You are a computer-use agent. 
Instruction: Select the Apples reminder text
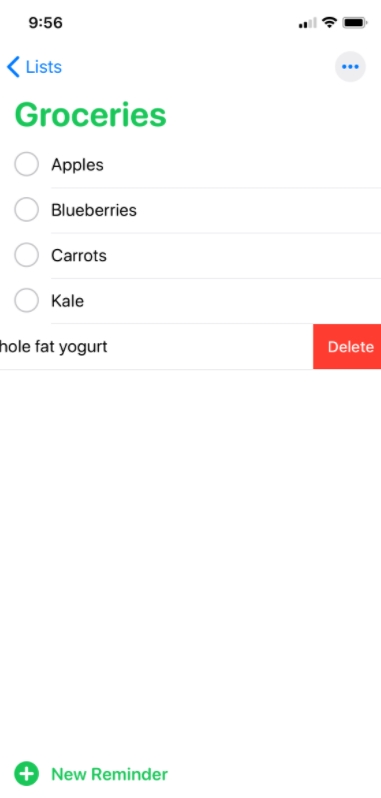(77, 165)
